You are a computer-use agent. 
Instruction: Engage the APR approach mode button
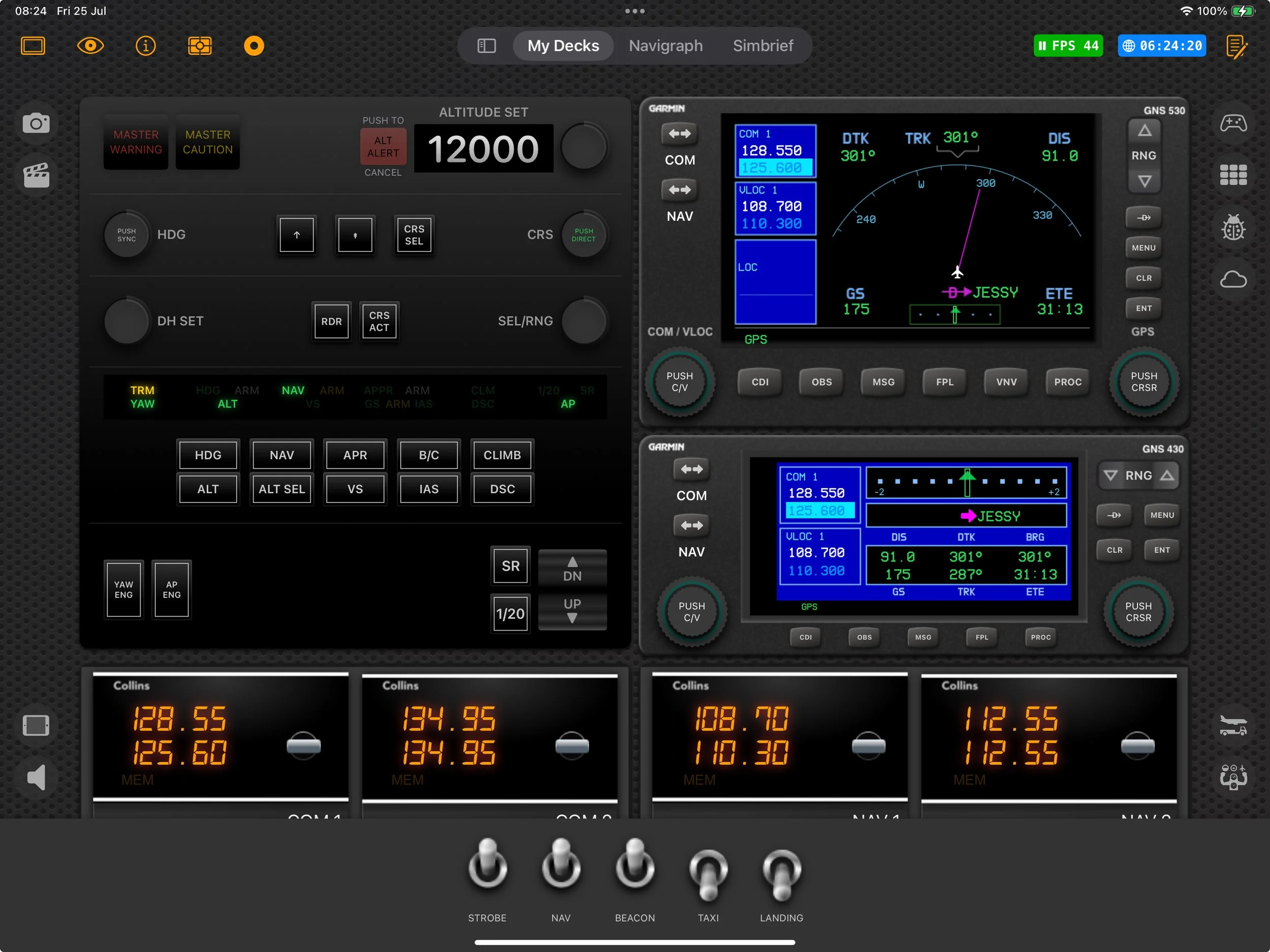point(355,455)
